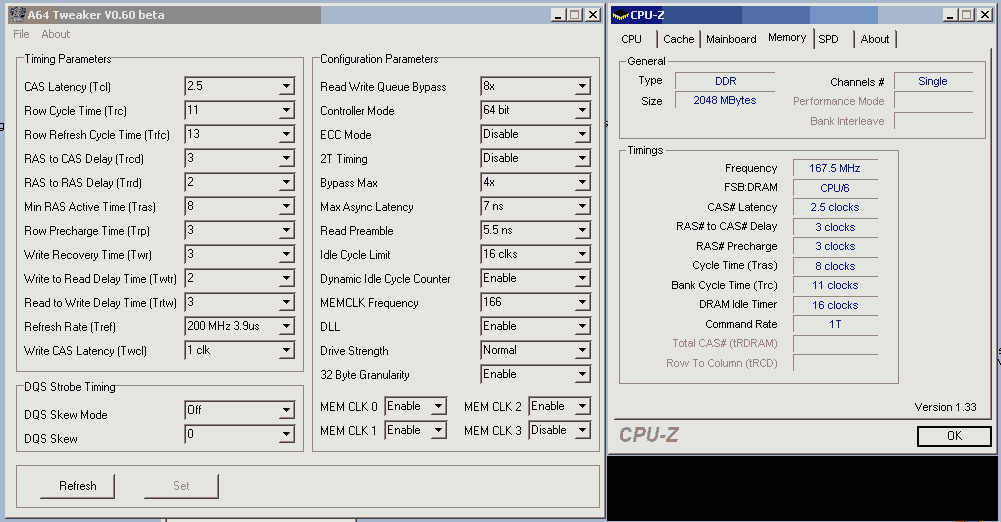Expand the CAS Latency (Tcl) dropdown

click(x=287, y=86)
